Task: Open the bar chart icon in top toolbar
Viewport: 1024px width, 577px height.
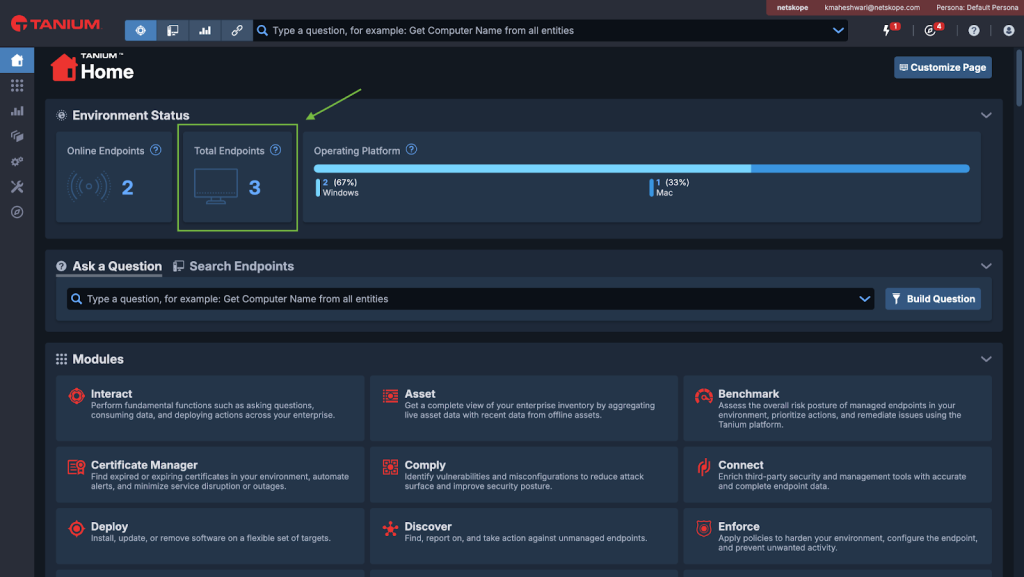Action: 204,30
